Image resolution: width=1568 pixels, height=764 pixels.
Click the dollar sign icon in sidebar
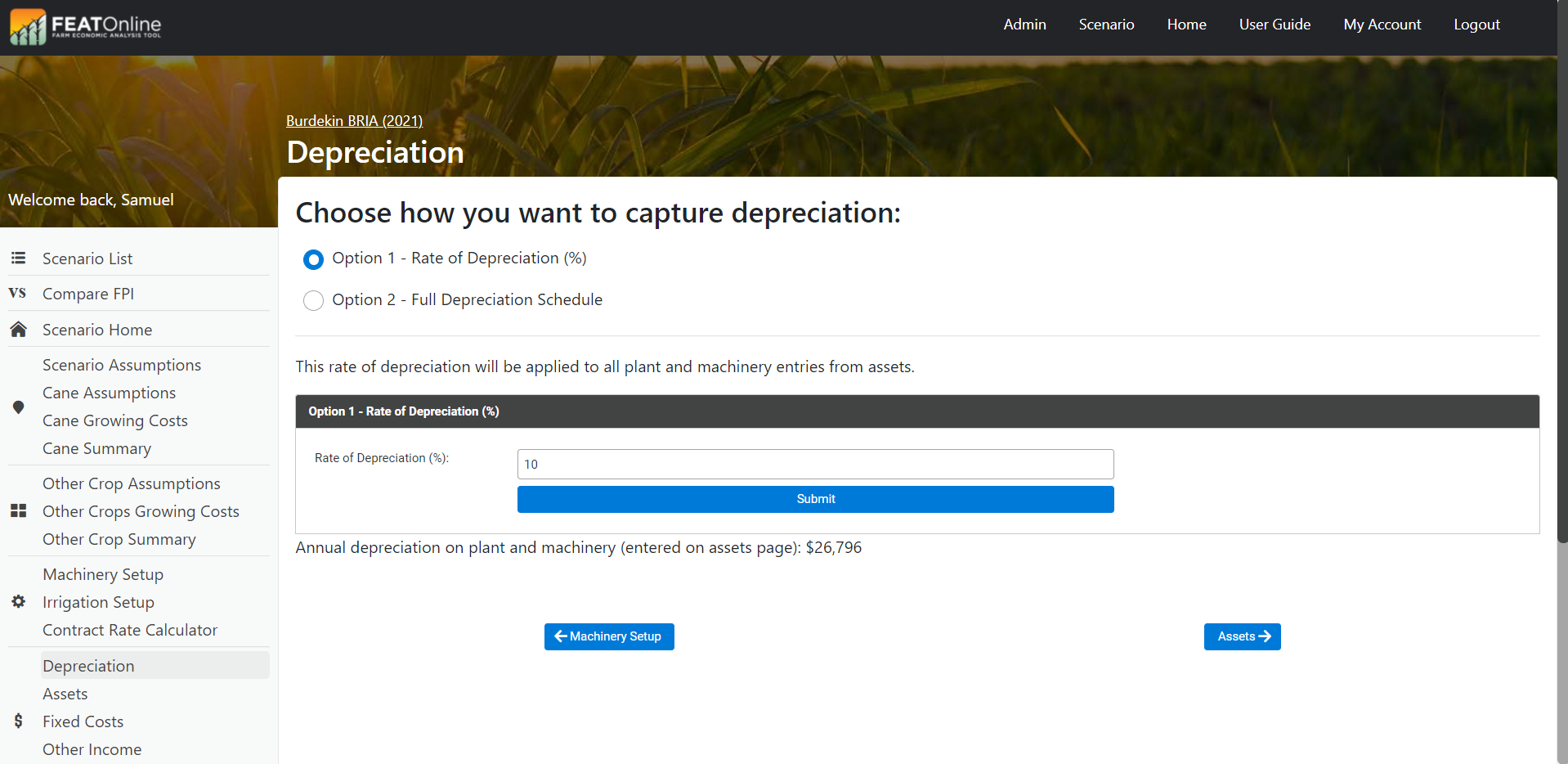point(18,721)
